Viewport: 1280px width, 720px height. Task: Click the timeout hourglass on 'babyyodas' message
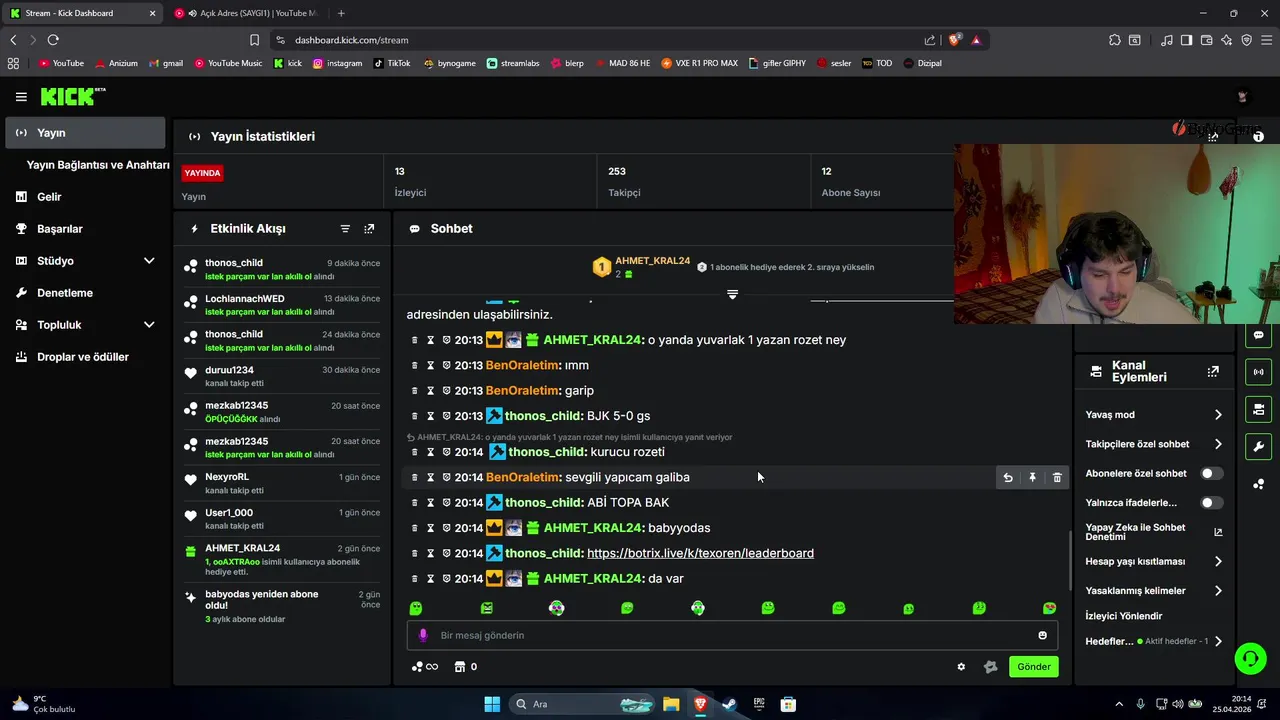click(x=431, y=528)
